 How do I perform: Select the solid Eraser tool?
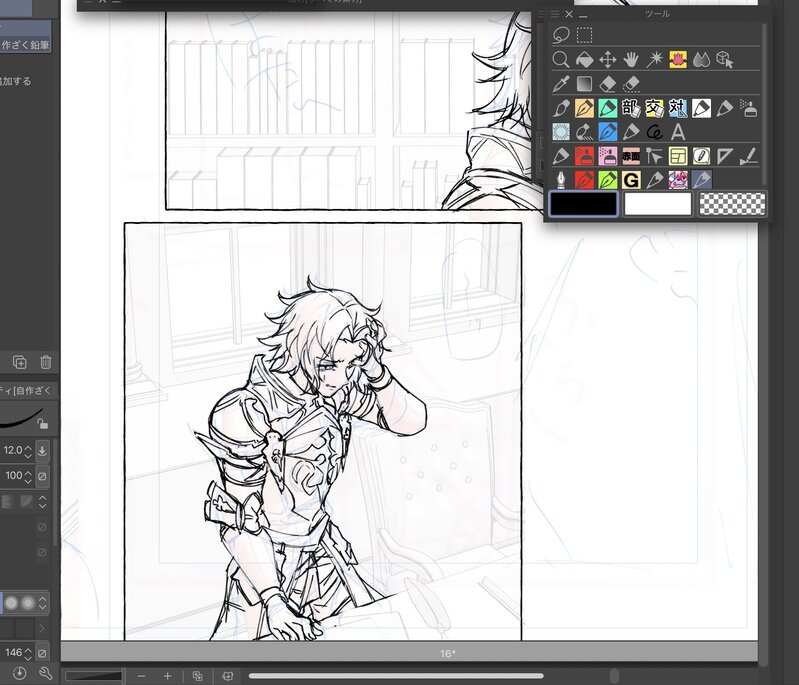pyautogui.click(x=607, y=84)
